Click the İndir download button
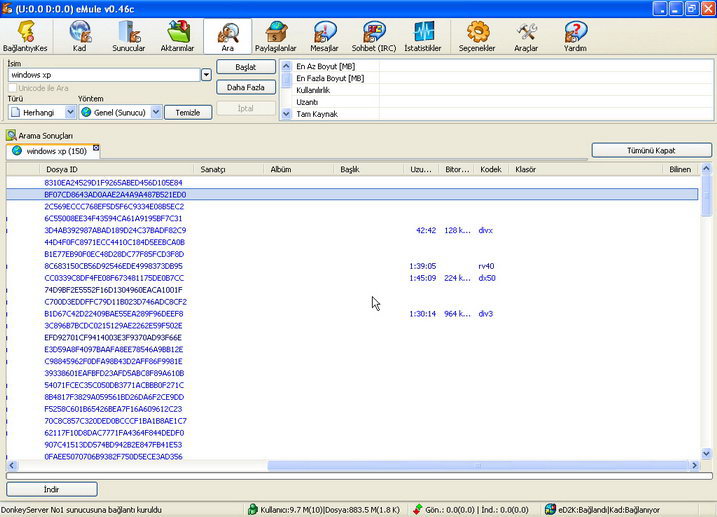This screenshot has width=717, height=517. 52,489
